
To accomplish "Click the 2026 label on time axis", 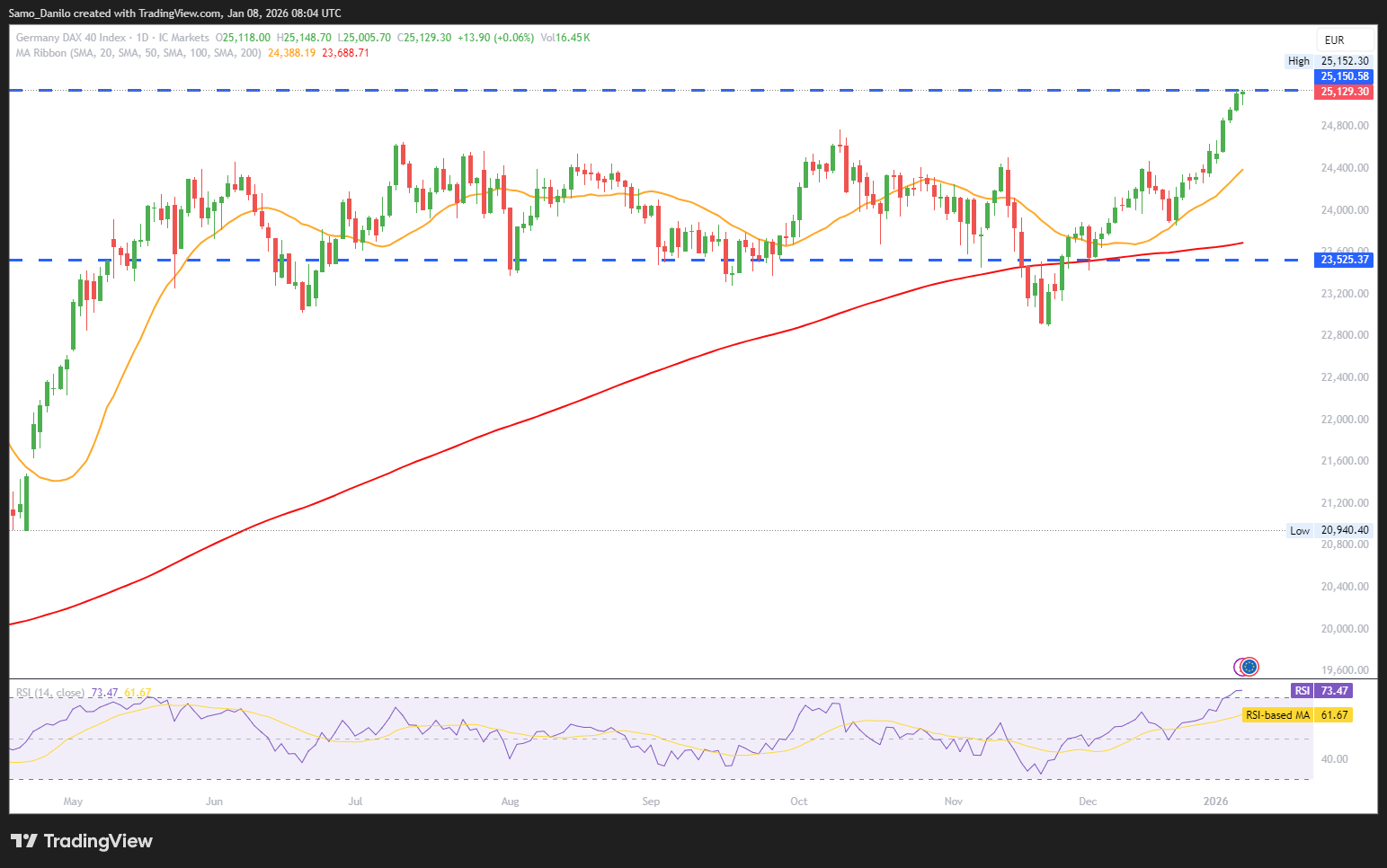I will tap(1215, 802).
